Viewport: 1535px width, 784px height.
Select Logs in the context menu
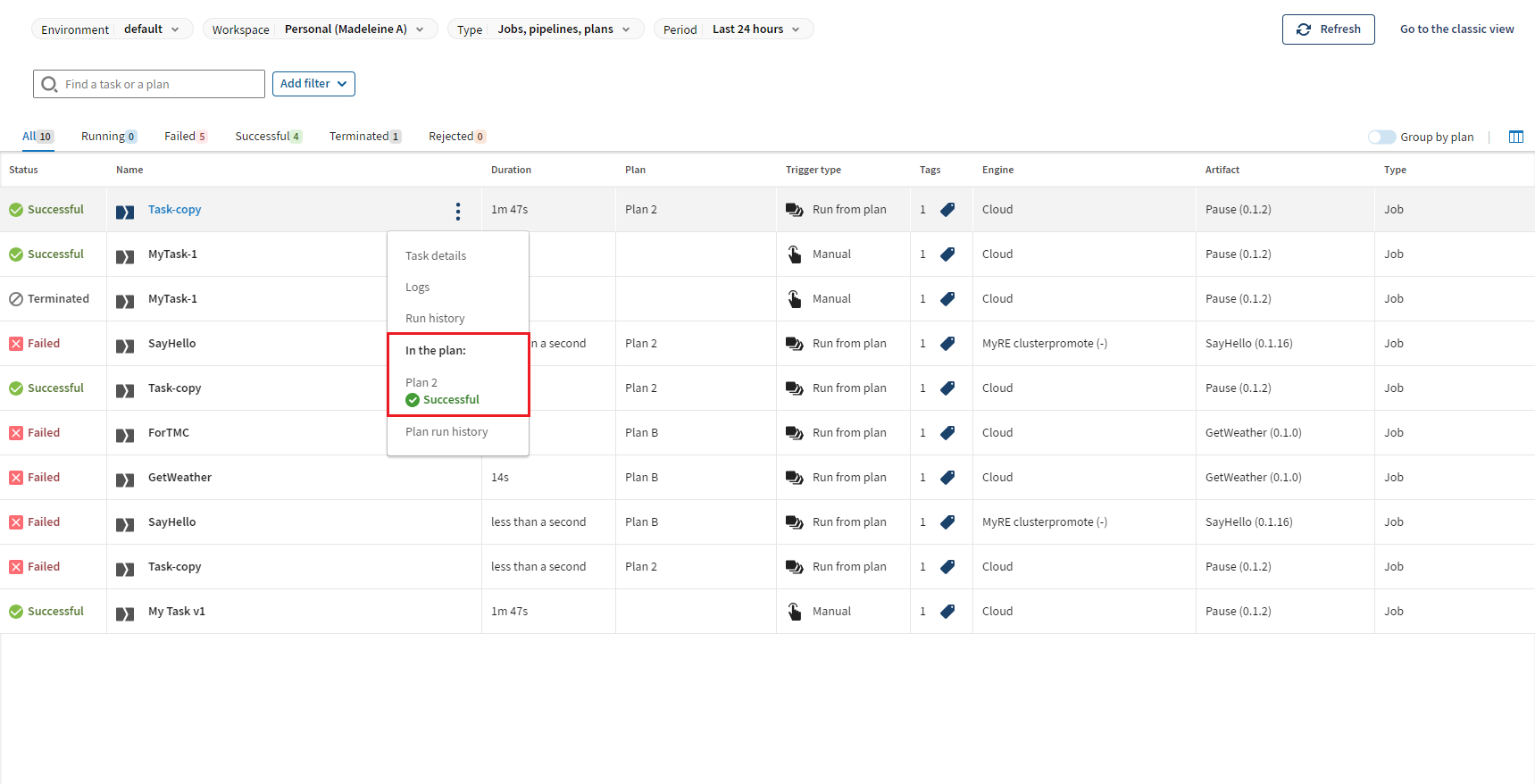pyautogui.click(x=418, y=288)
